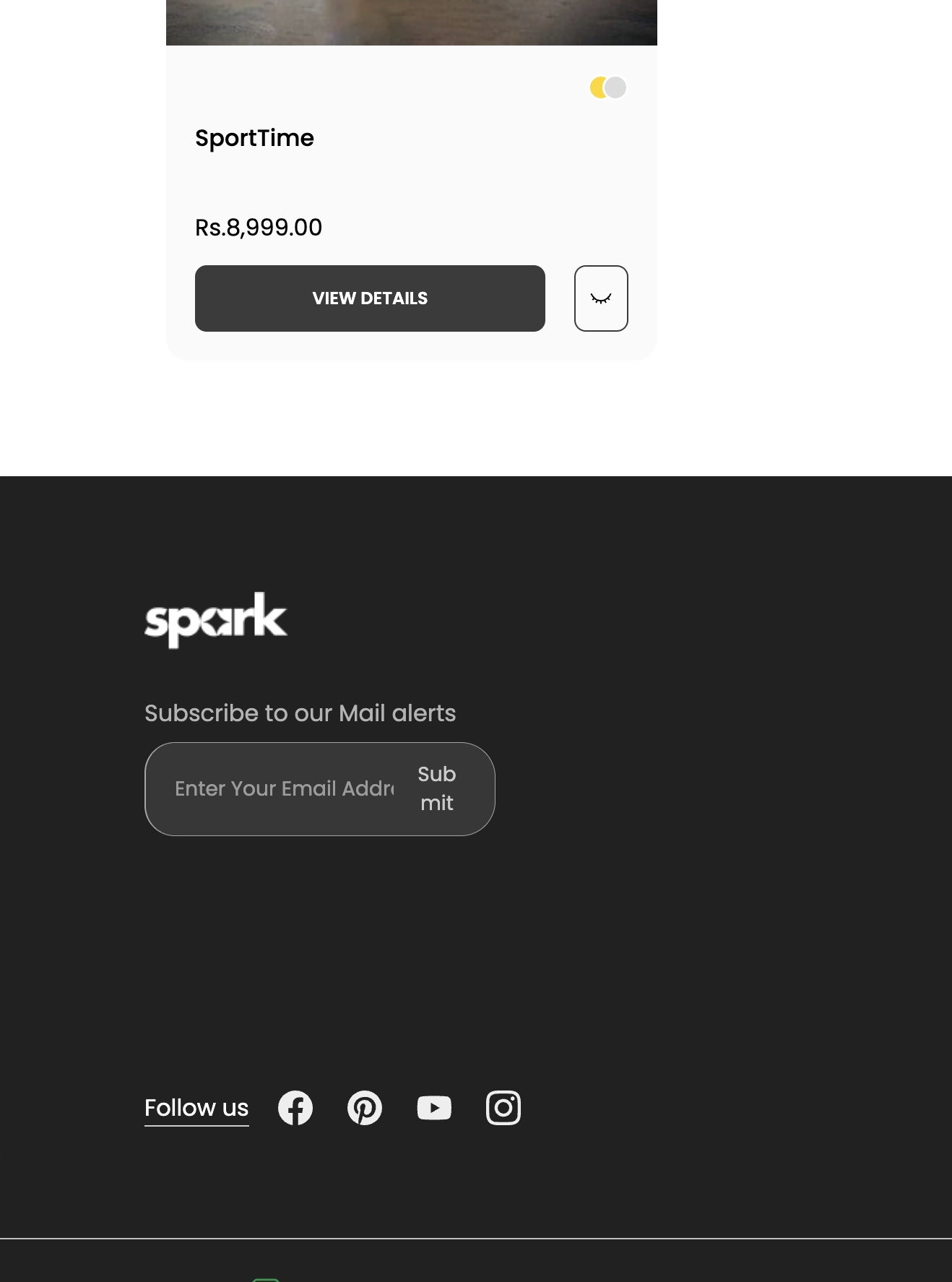Click the Follow us underlined link
This screenshot has height=1282, width=952.
coord(196,1108)
